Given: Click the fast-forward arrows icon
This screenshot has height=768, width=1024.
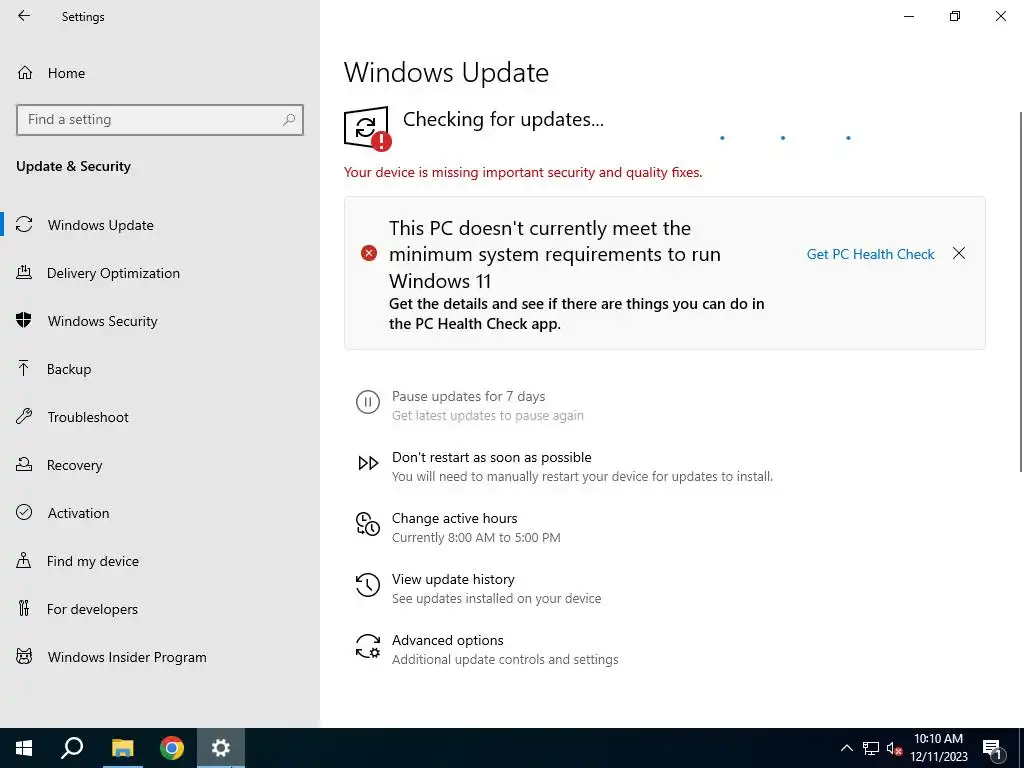Looking at the screenshot, I should (x=368, y=463).
